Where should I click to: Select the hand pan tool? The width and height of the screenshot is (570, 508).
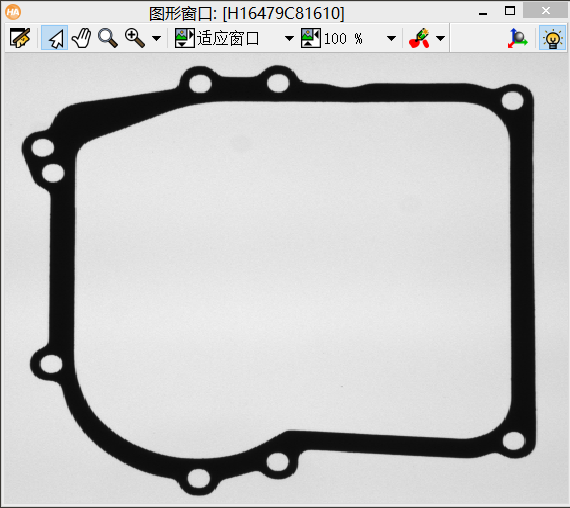[81, 38]
